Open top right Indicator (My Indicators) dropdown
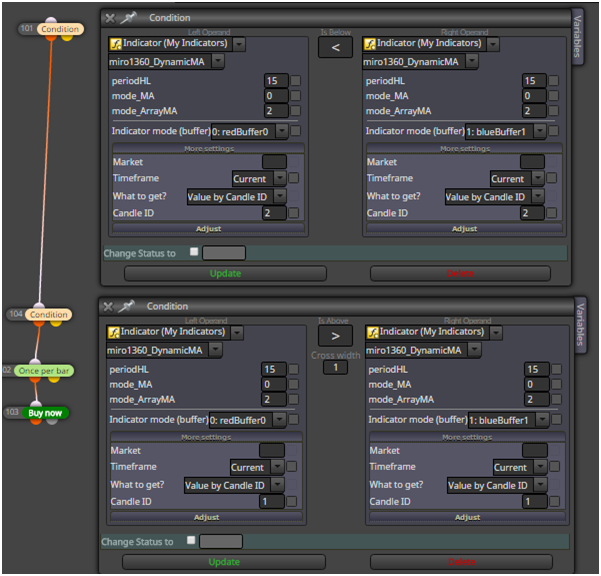The height and width of the screenshot is (576, 601). tap(493, 44)
